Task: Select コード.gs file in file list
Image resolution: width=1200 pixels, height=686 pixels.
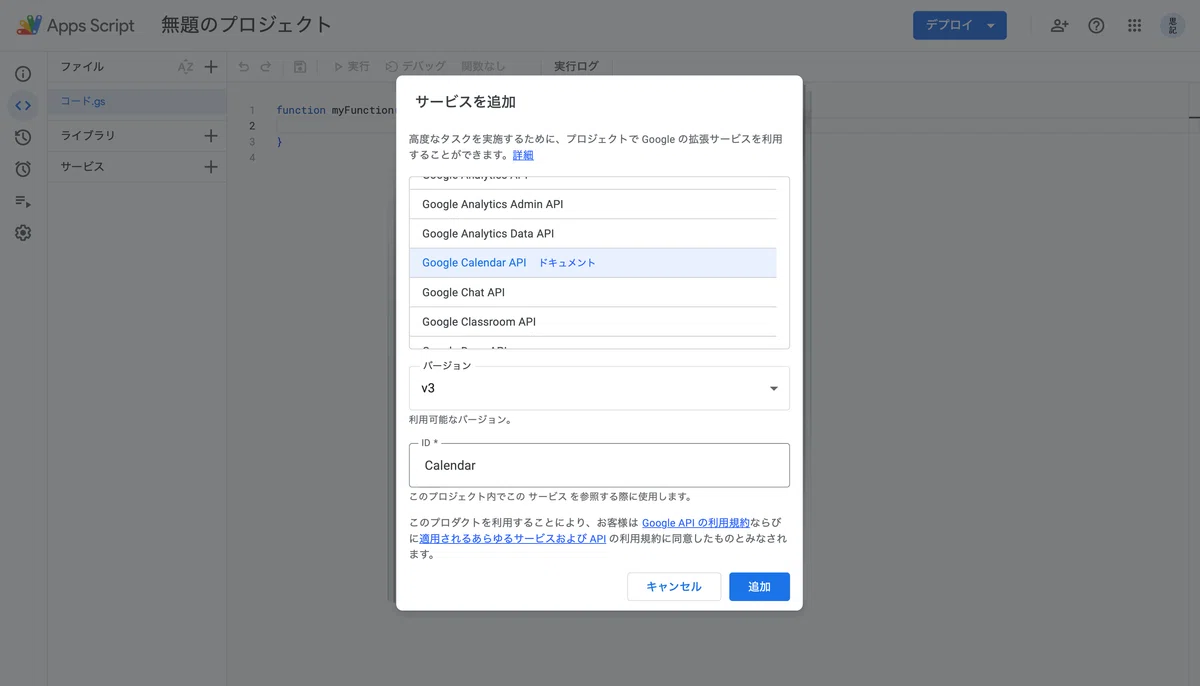Action: click(x=138, y=102)
